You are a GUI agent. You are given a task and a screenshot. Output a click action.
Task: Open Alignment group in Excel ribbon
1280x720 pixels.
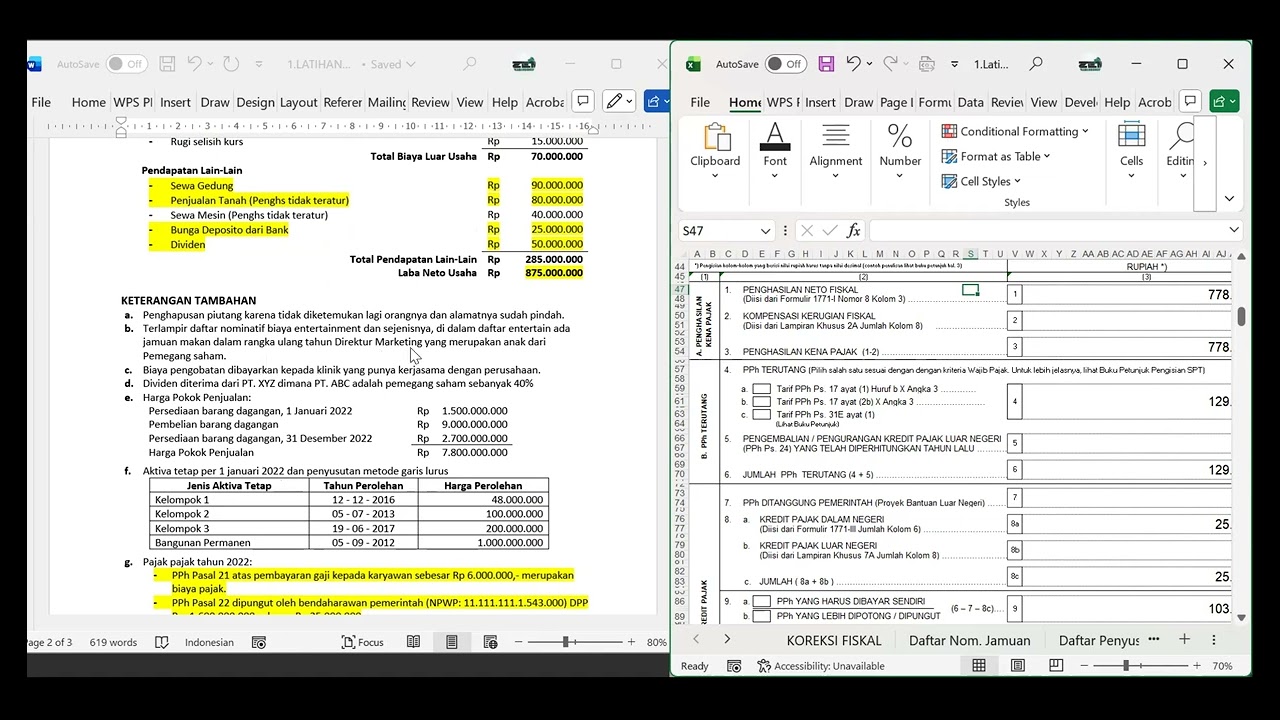tap(836, 151)
